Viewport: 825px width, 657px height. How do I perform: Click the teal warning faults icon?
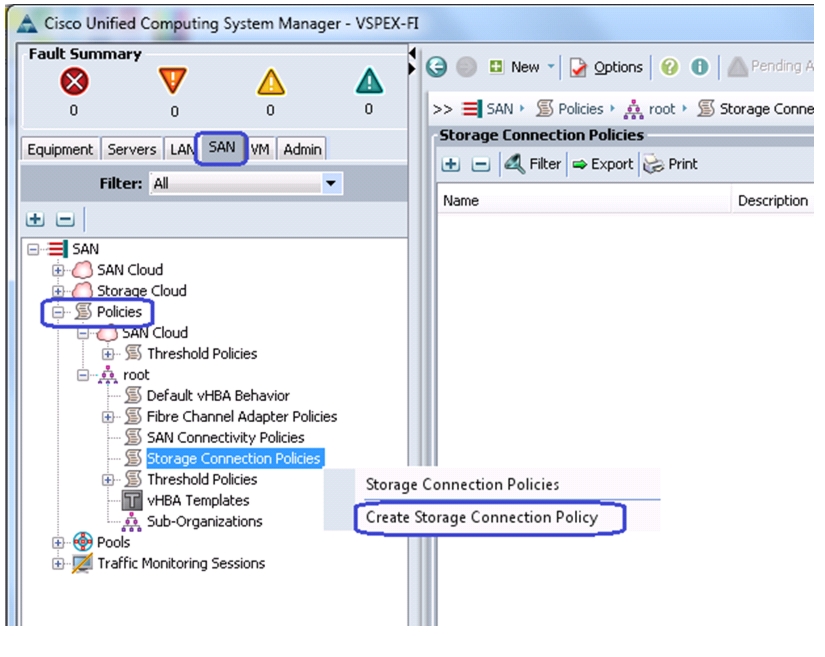tap(369, 81)
